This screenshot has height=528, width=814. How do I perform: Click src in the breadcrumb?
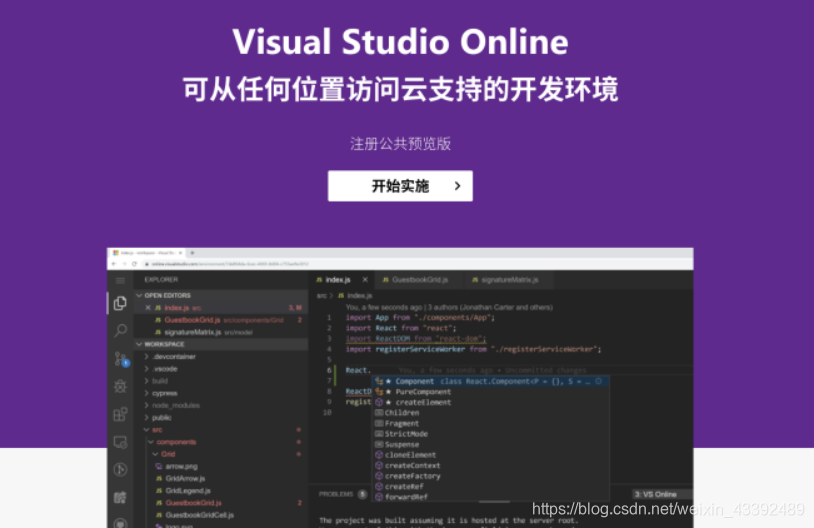322,296
